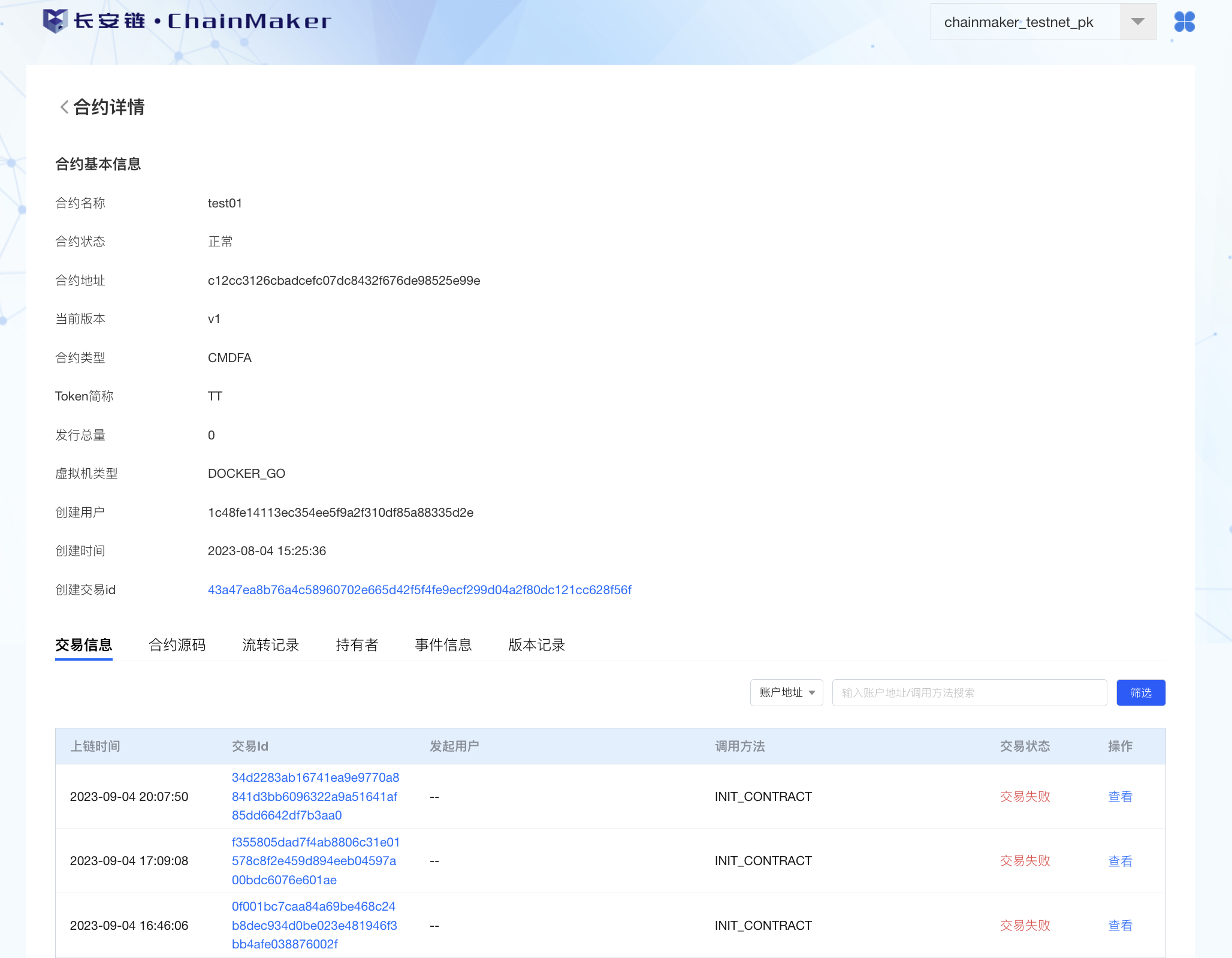Open the 版本记录 tab
The width and height of the screenshot is (1232, 958).
coord(536,645)
